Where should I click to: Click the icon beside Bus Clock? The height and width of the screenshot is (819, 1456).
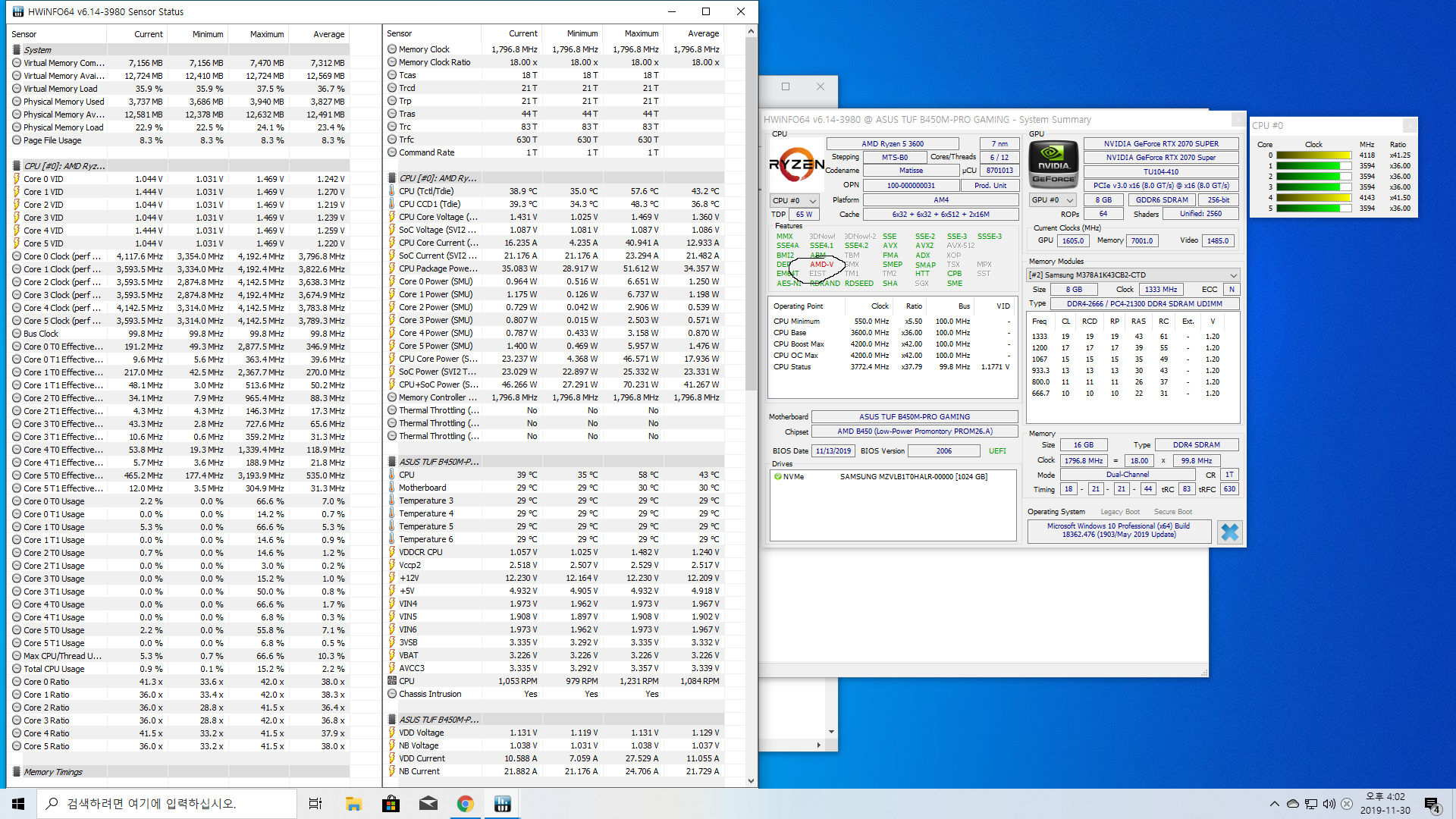point(17,334)
